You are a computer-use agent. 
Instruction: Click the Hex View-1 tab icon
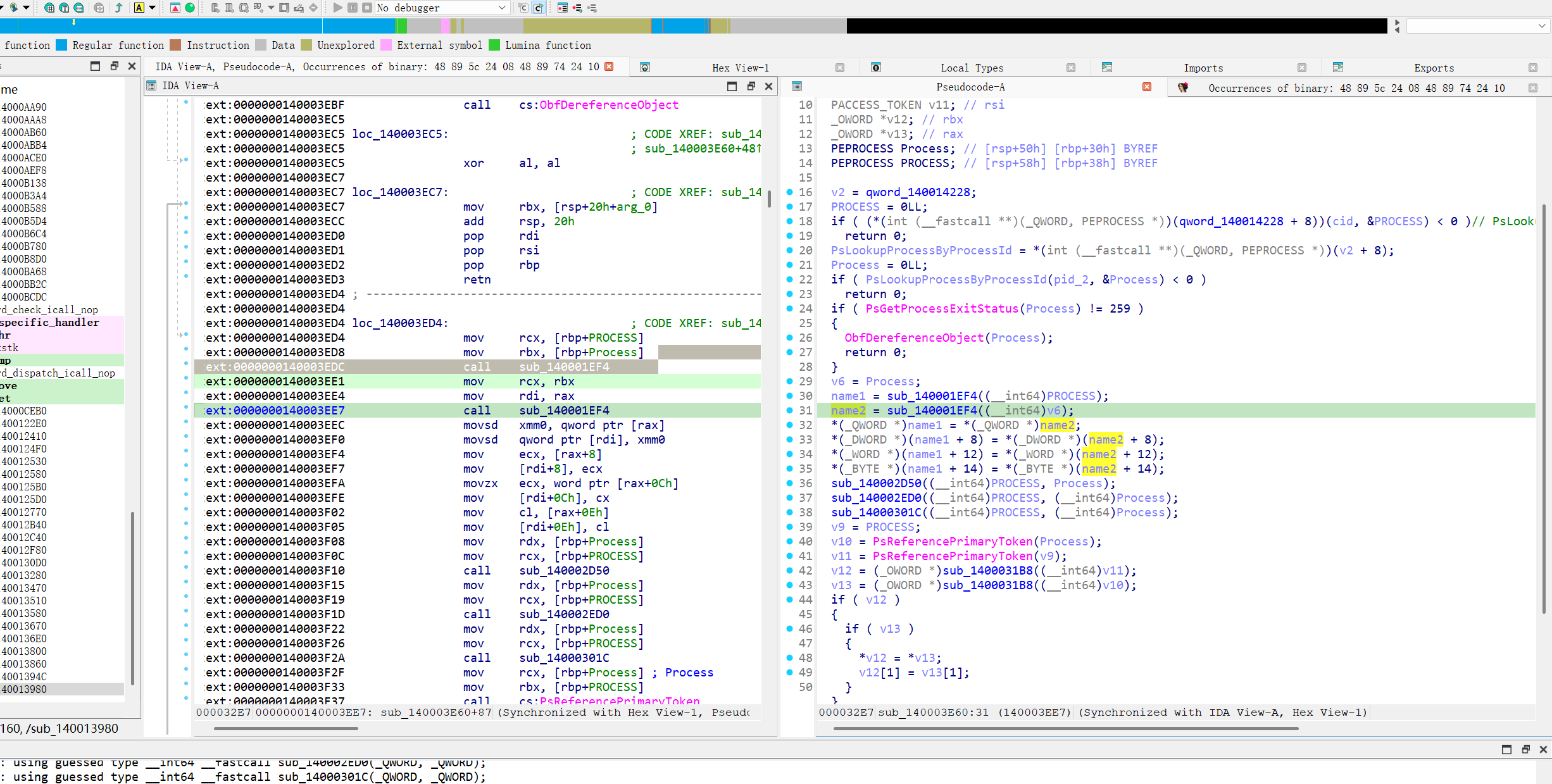tap(645, 68)
